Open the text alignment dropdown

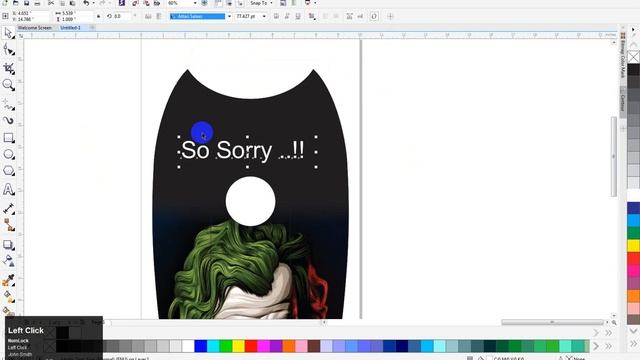[312, 16]
